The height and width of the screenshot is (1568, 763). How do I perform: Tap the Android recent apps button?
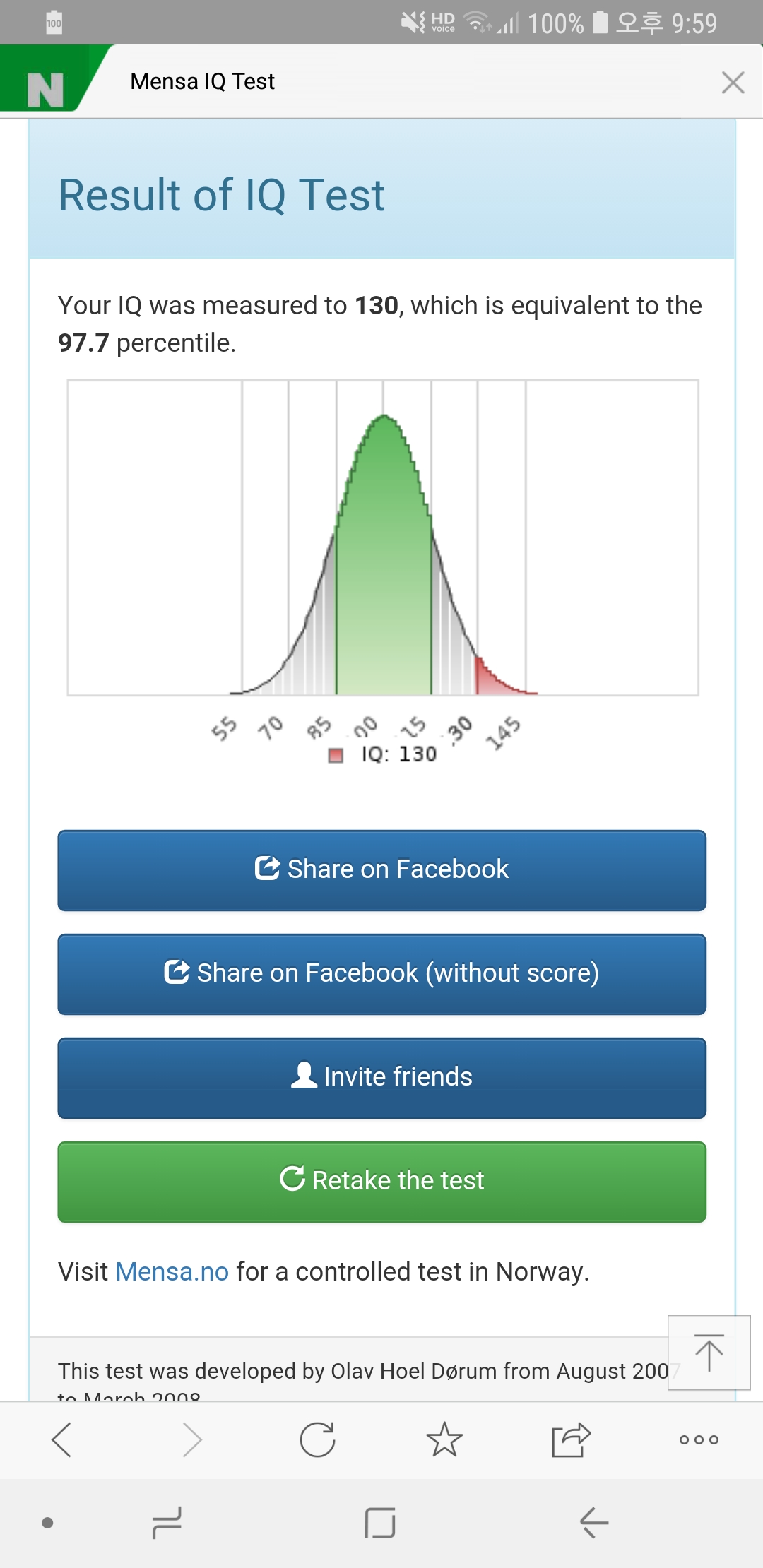[167, 1523]
